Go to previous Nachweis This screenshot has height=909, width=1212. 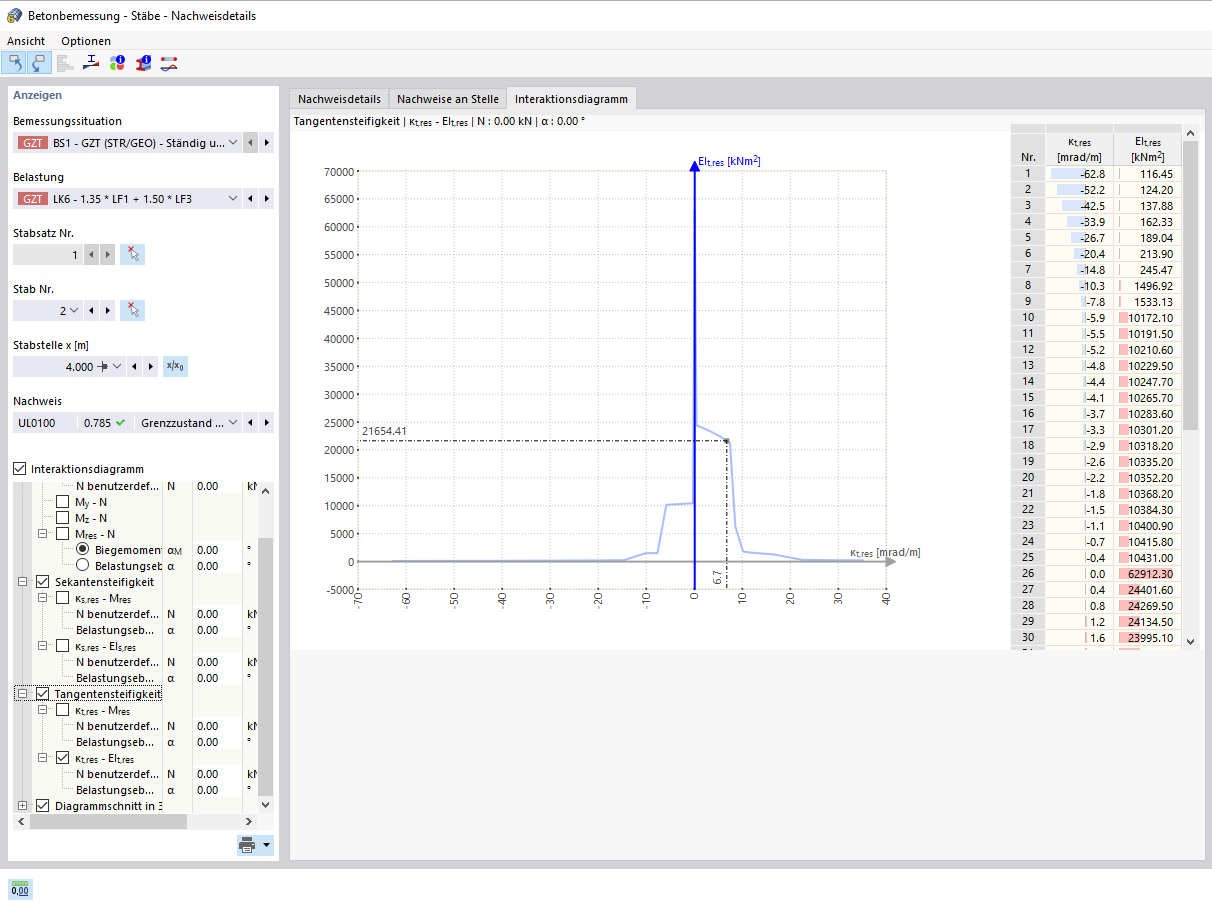pyautogui.click(x=251, y=423)
